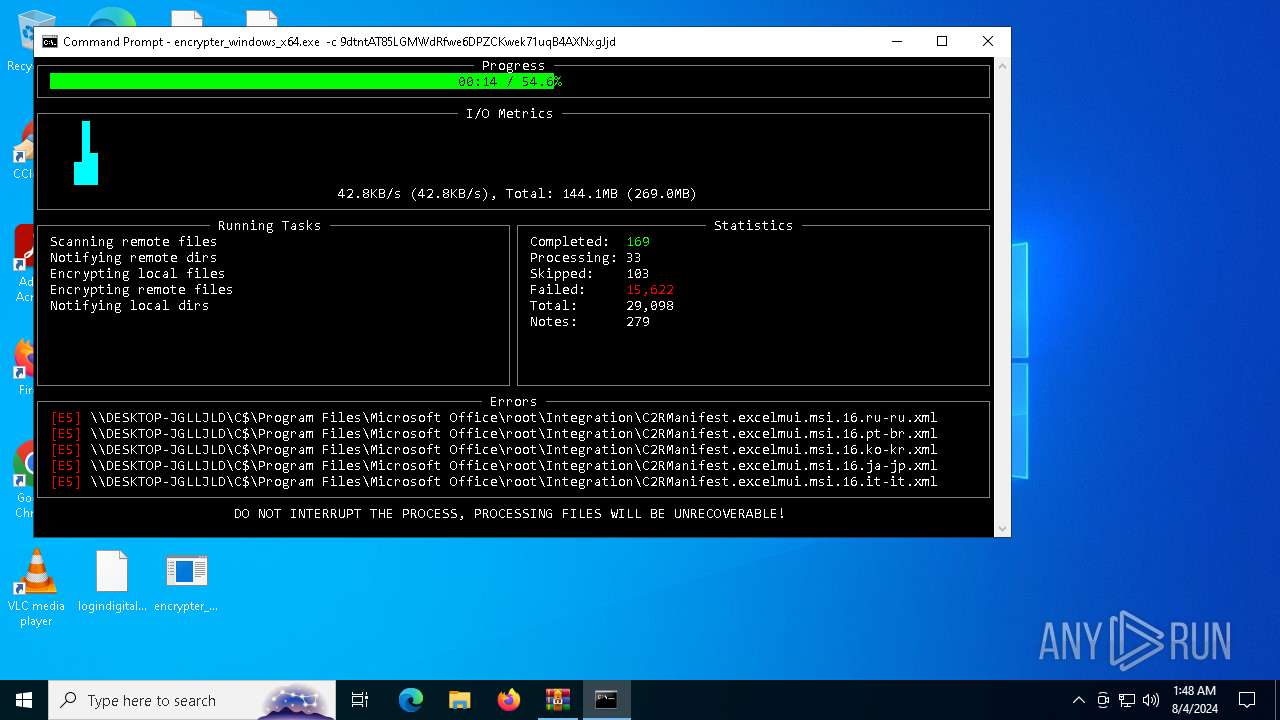
Task: Open Task View from the taskbar
Action: tap(360, 700)
